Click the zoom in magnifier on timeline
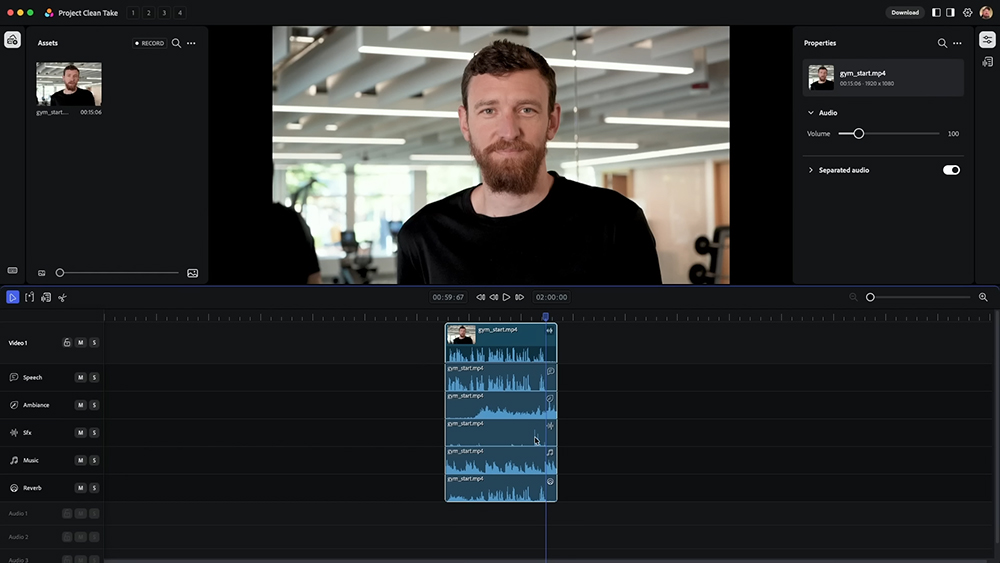This screenshot has width=1000, height=563. click(x=983, y=297)
